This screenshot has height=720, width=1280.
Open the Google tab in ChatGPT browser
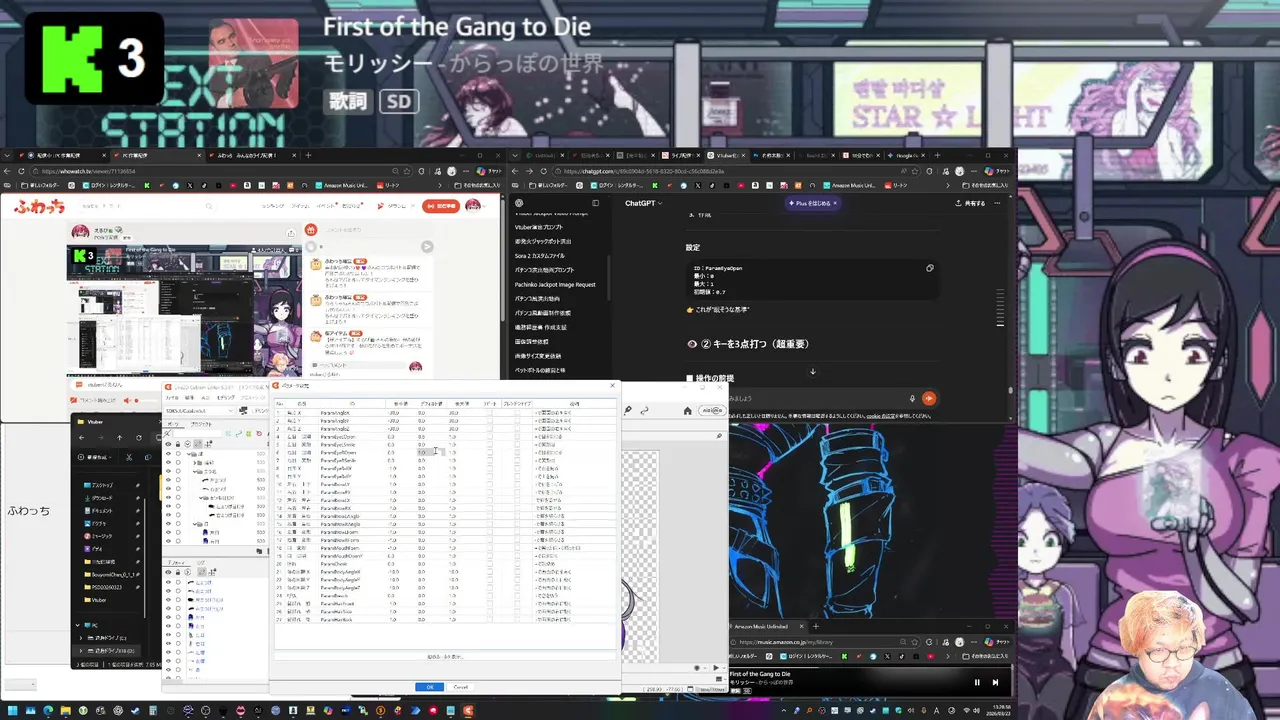pos(906,155)
